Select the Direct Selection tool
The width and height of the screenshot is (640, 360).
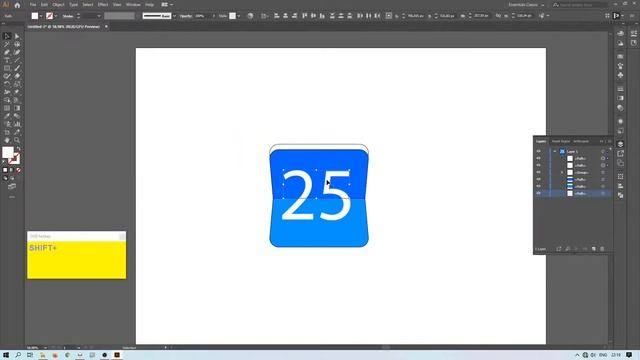point(17,36)
